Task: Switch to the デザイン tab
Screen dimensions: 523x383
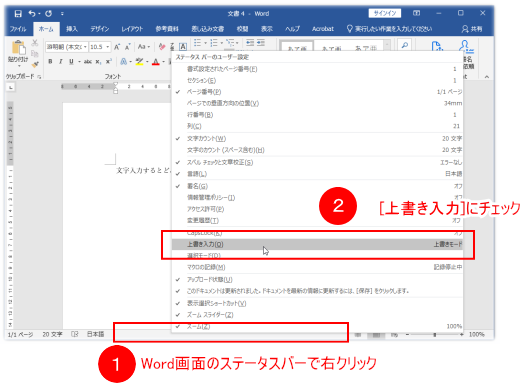Action: point(100,29)
